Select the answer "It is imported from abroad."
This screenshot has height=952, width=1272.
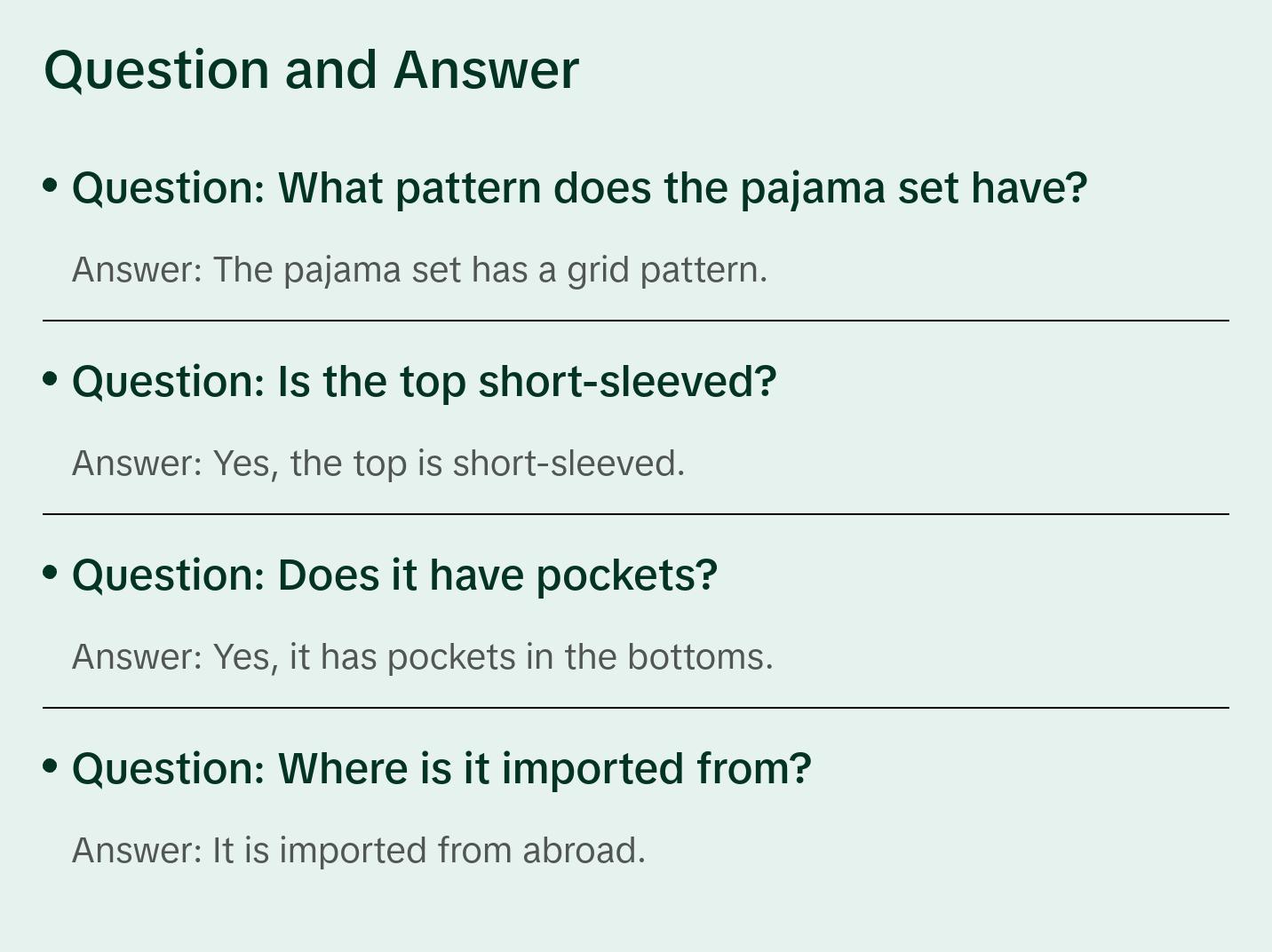pyautogui.click(x=359, y=851)
